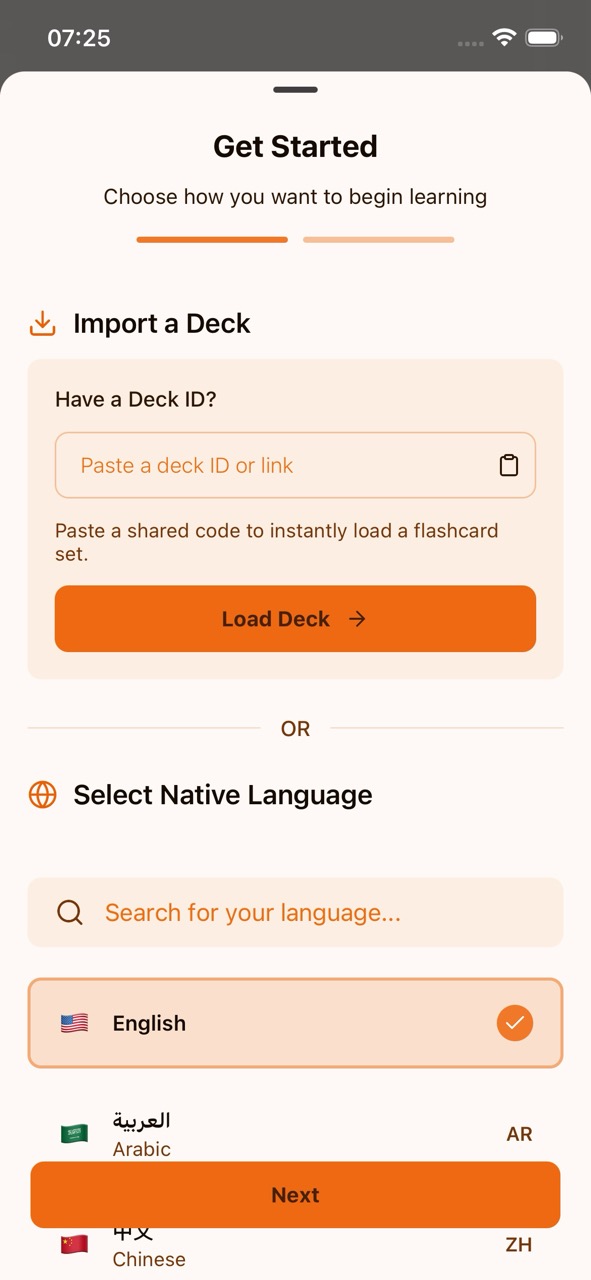This screenshot has width=591, height=1280.
Task: Select Arabic as native language
Action: pos(141,1134)
